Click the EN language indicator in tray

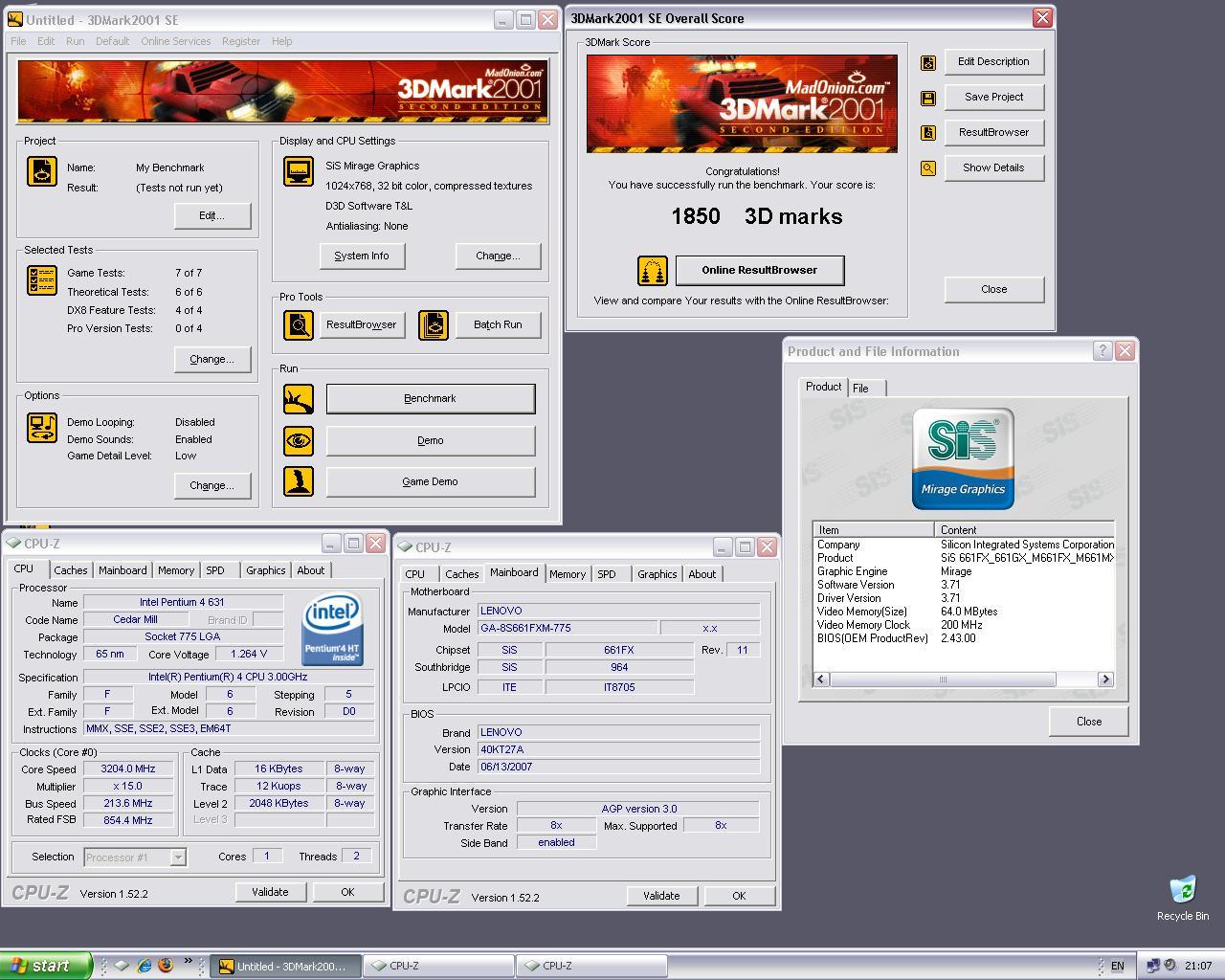1117,967
